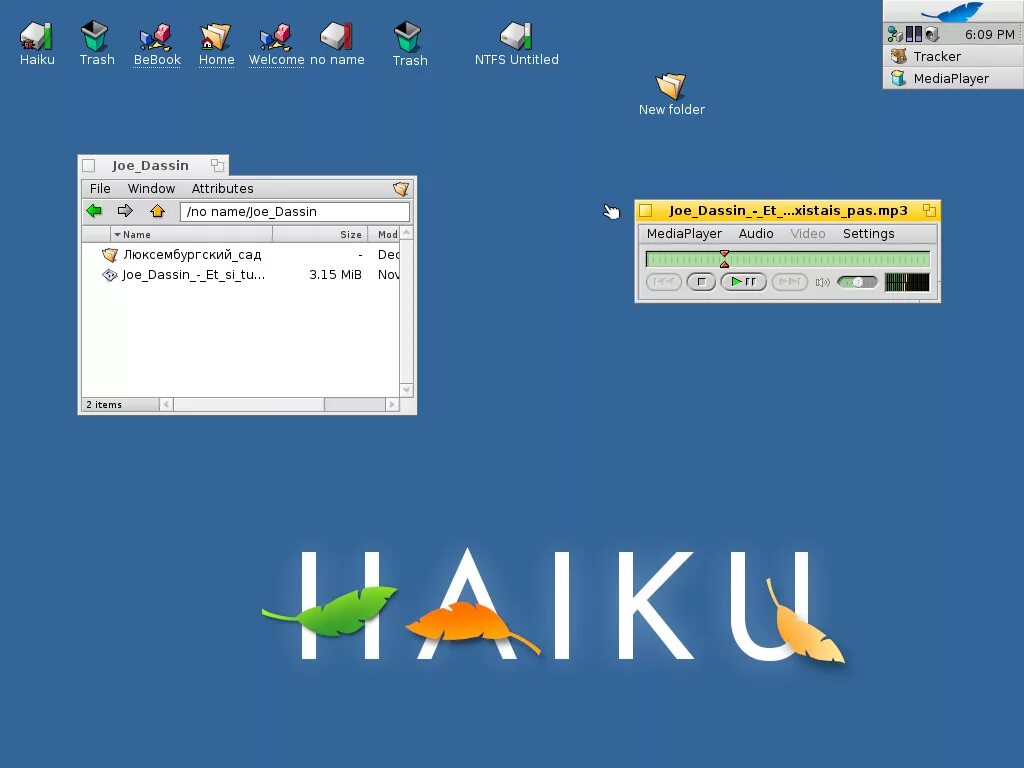Click the MediaPlayer audio peak meter
The width and height of the screenshot is (1024, 768).
[906, 282]
